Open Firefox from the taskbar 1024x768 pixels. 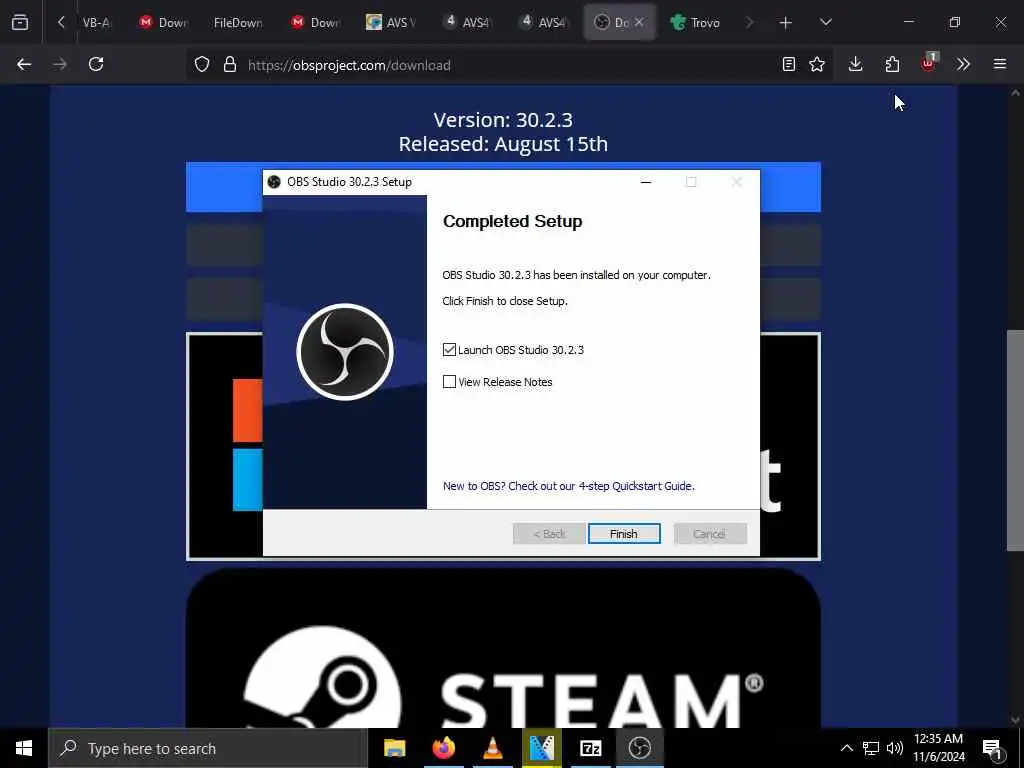pos(443,748)
